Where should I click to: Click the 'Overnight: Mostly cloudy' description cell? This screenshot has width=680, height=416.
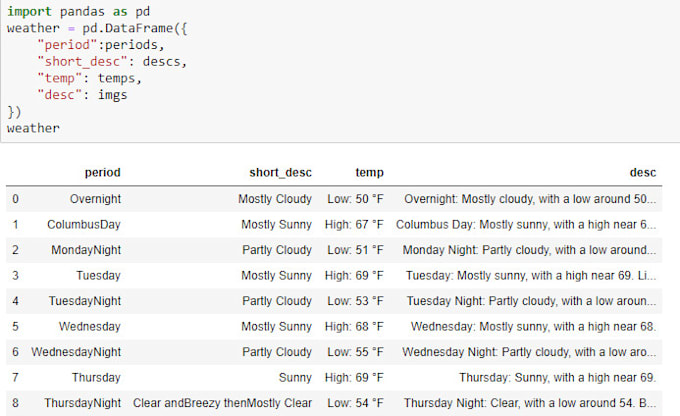(x=530, y=199)
